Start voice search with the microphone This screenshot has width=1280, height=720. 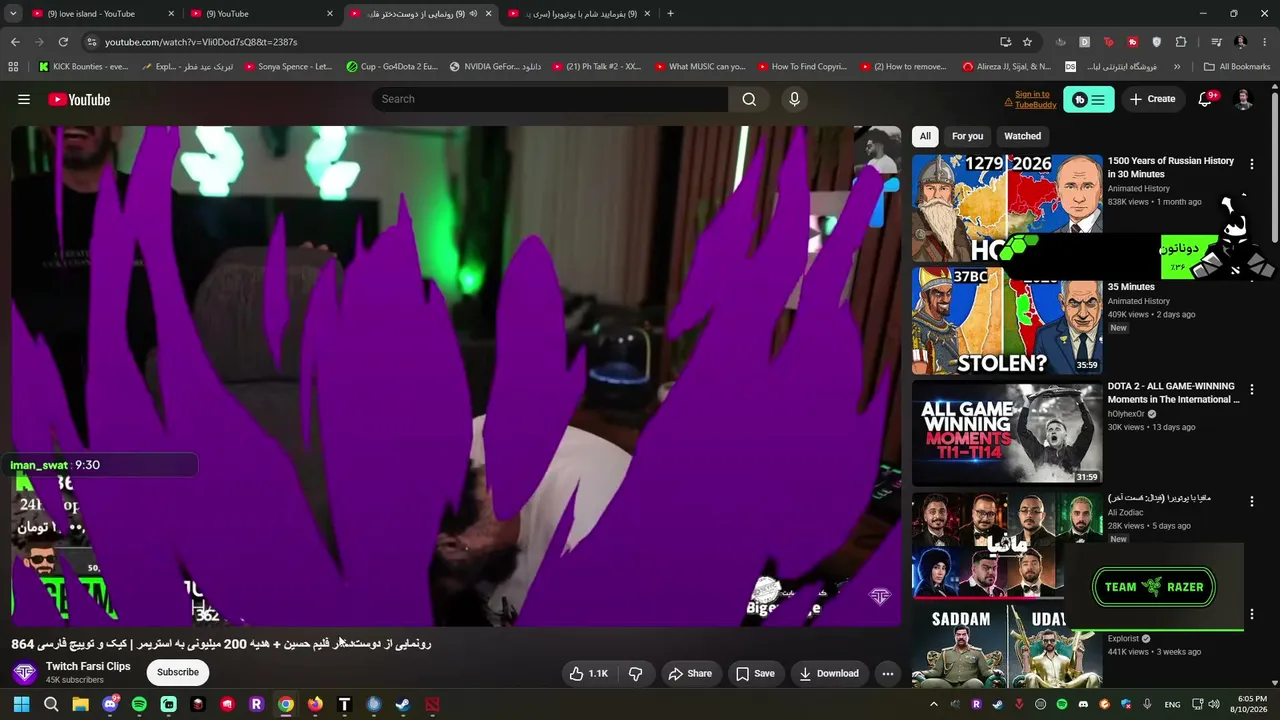coord(795,99)
